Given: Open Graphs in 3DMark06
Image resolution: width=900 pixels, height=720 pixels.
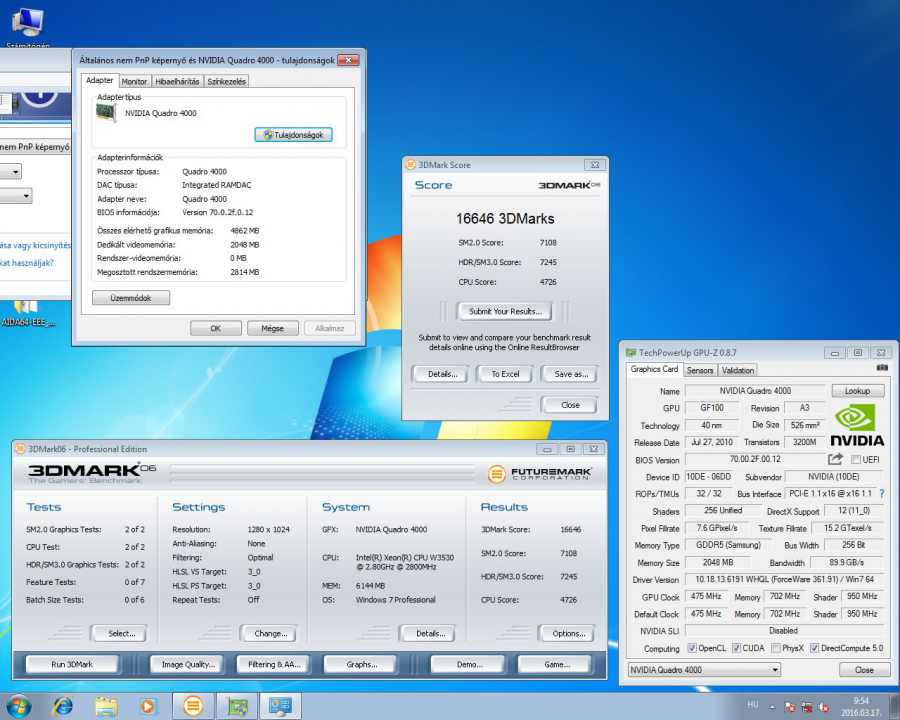Looking at the screenshot, I should [x=362, y=664].
